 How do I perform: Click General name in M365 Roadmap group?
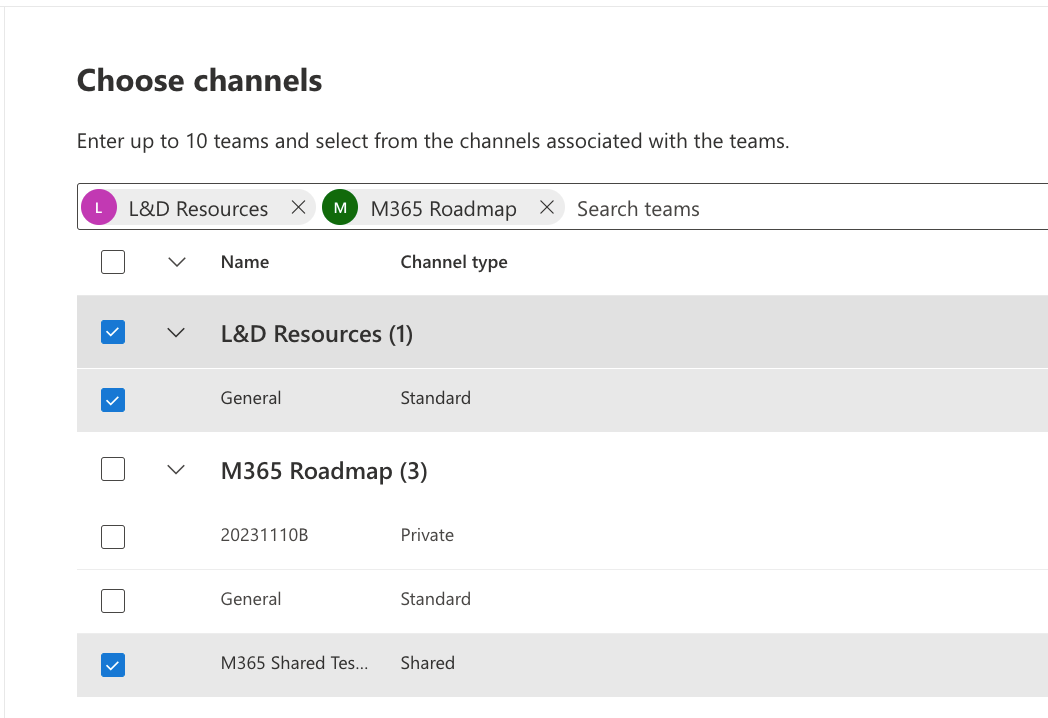coord(251,599)
